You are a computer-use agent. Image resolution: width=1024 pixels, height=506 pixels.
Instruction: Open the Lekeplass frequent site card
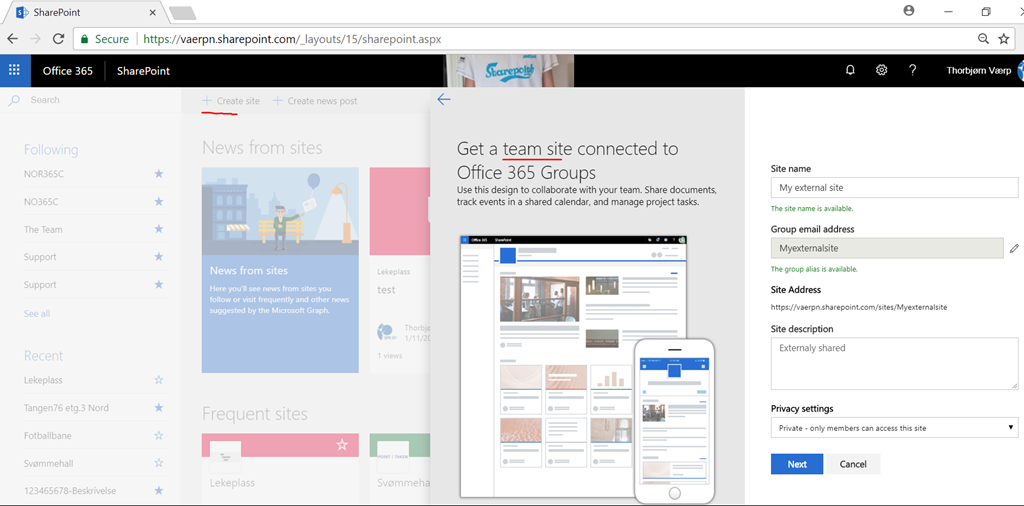pos(280,469)
